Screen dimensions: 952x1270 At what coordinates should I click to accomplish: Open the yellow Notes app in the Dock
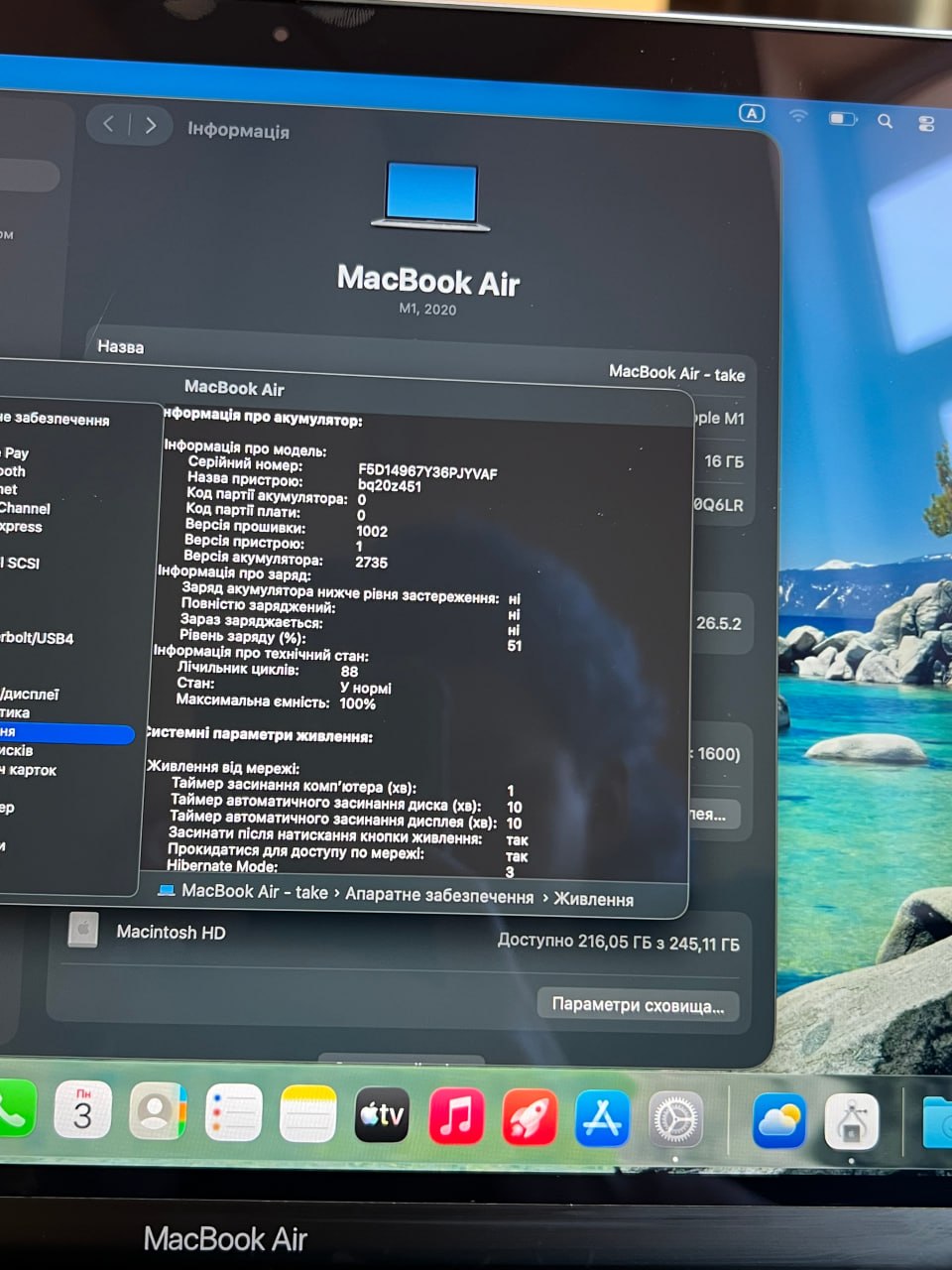(307, 1113)
